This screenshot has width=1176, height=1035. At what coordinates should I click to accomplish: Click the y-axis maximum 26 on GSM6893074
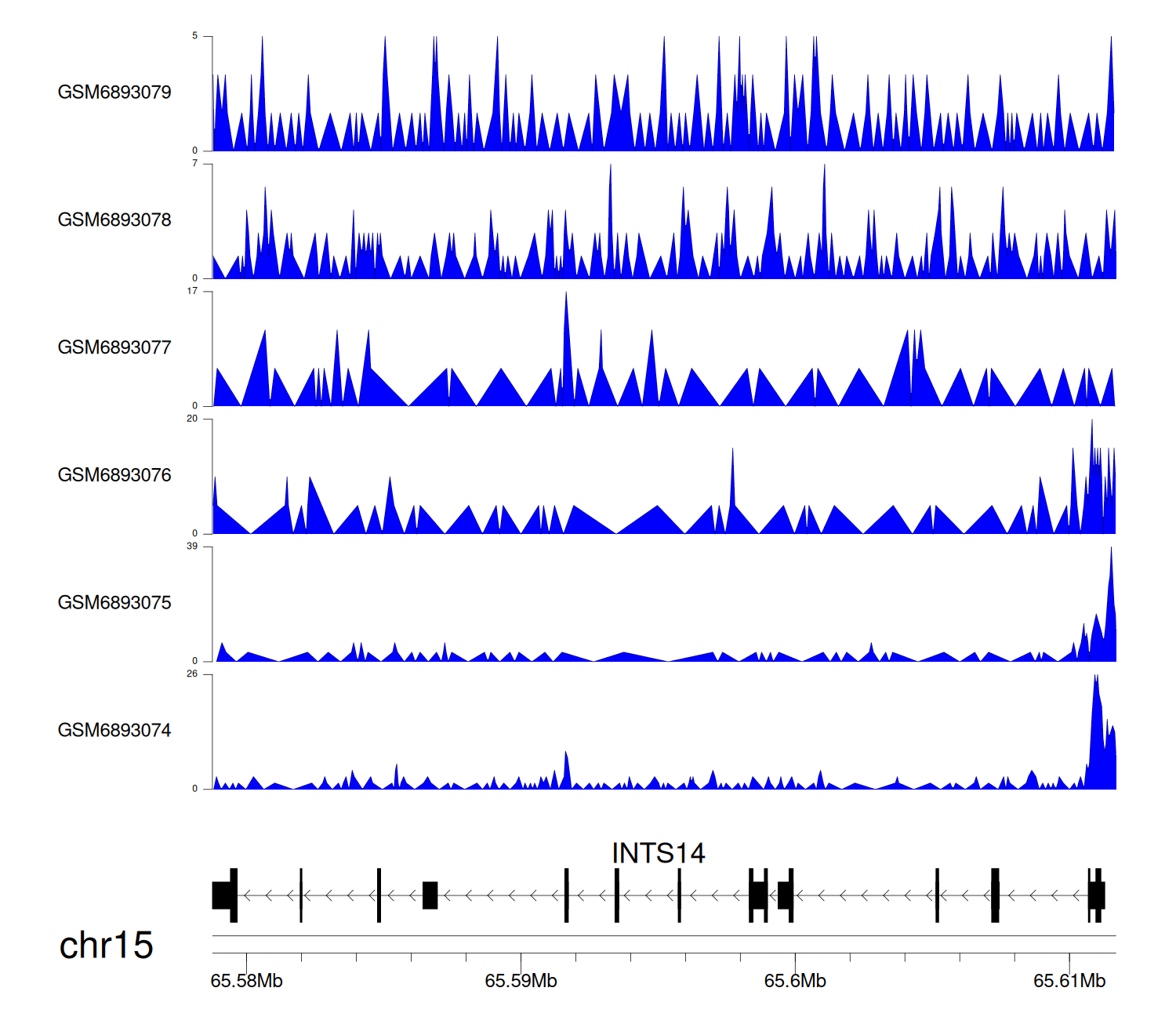click(192, 674)
